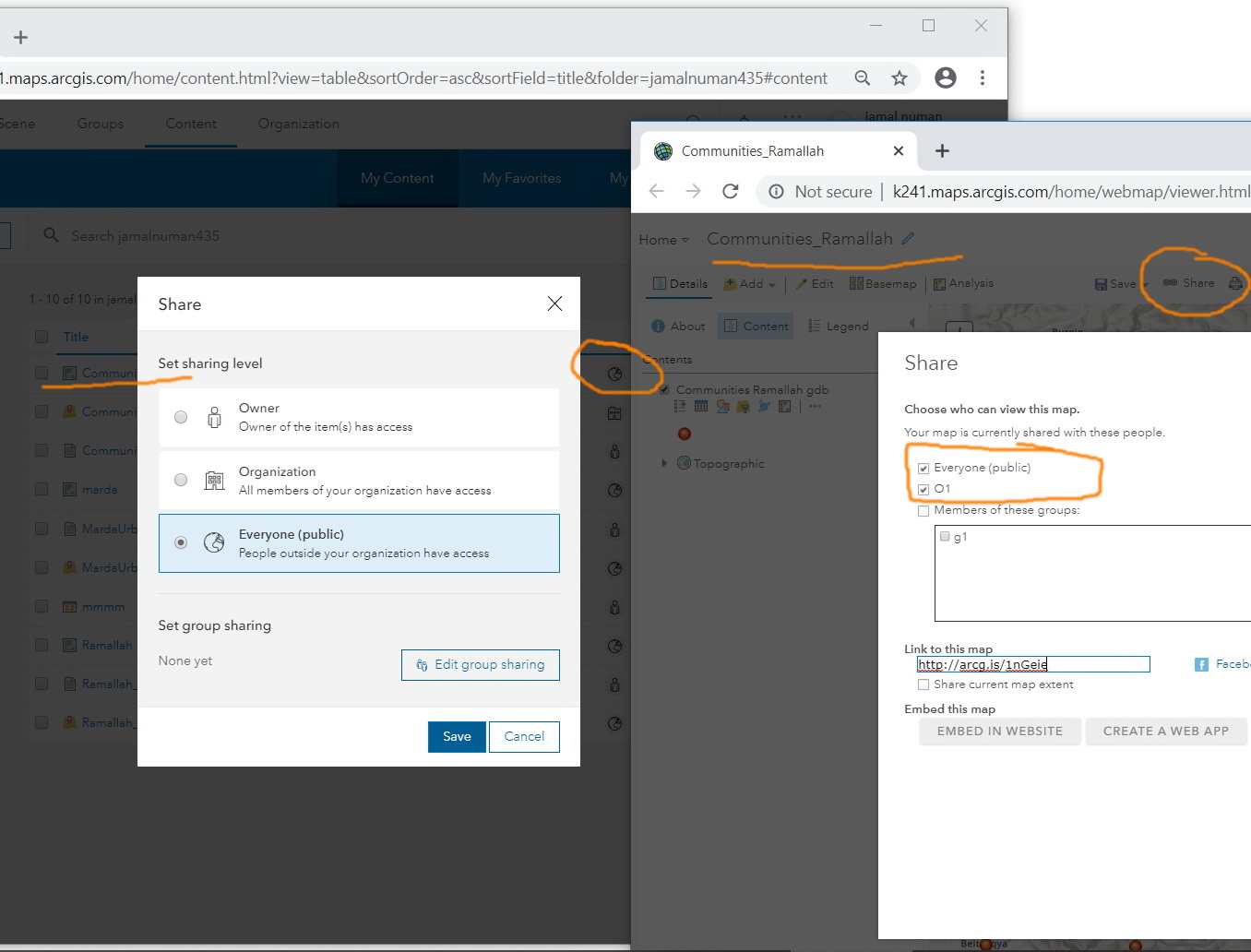This screenshot has width=1251, height=952.
Task: Go back in Communities_Ramallah browser window
Action: pos(657,191)
